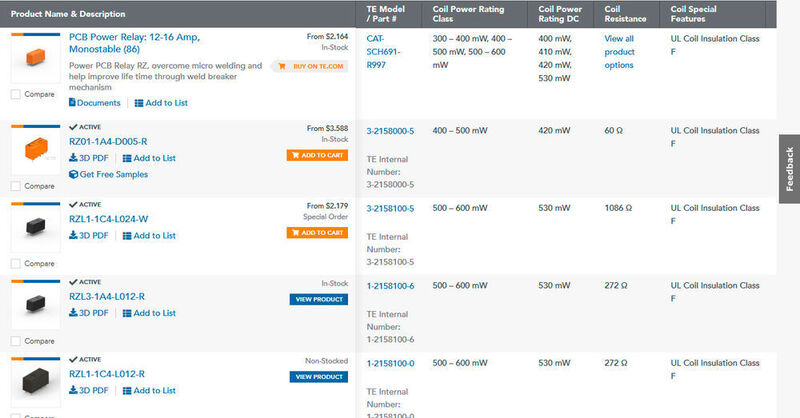The height and width of the screenshot is (418, 800).
Task: Download 3D PDF for RZL1-1C4-L024-W
Action: click(89, 236)
